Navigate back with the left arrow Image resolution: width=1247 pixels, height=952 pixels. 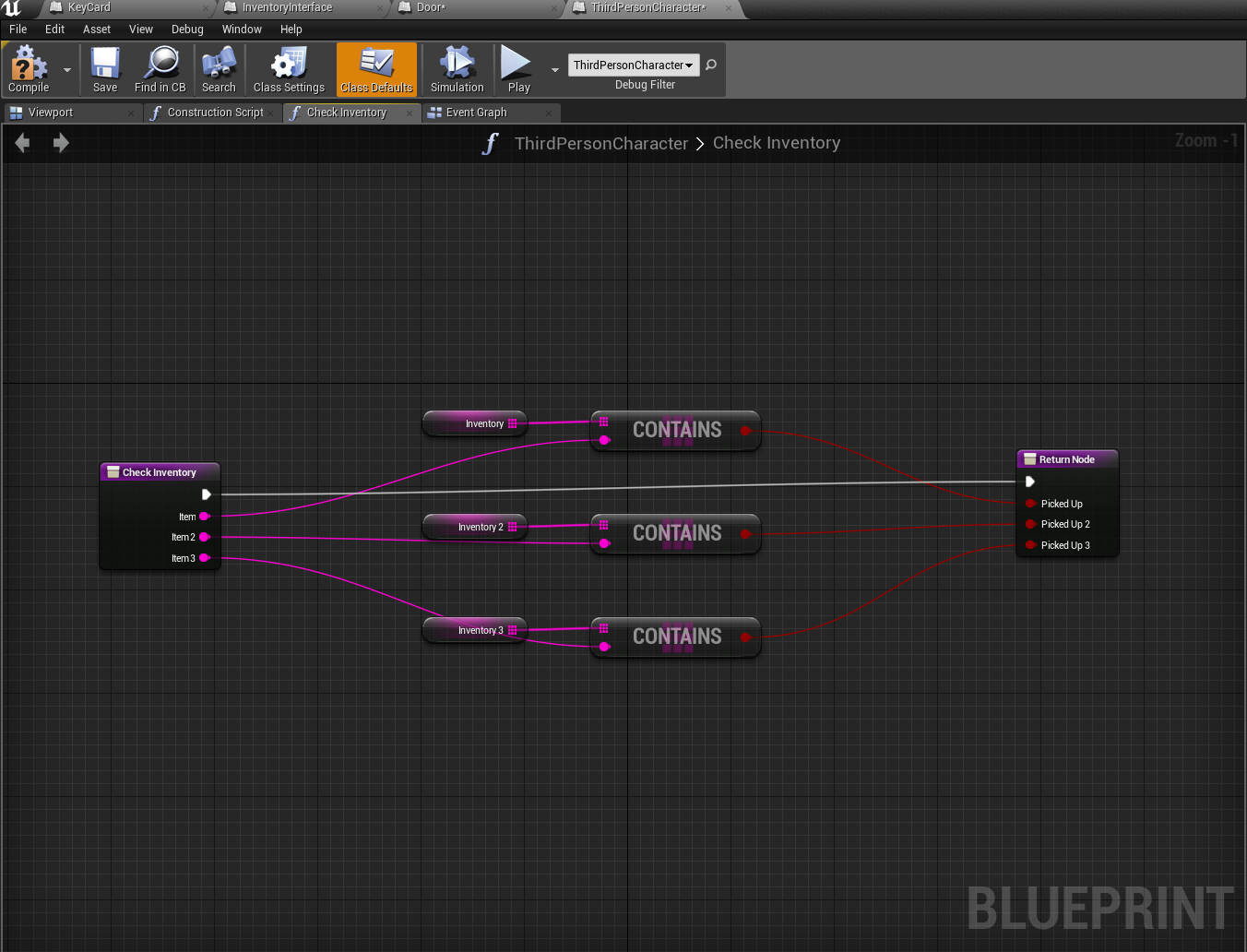23,143
